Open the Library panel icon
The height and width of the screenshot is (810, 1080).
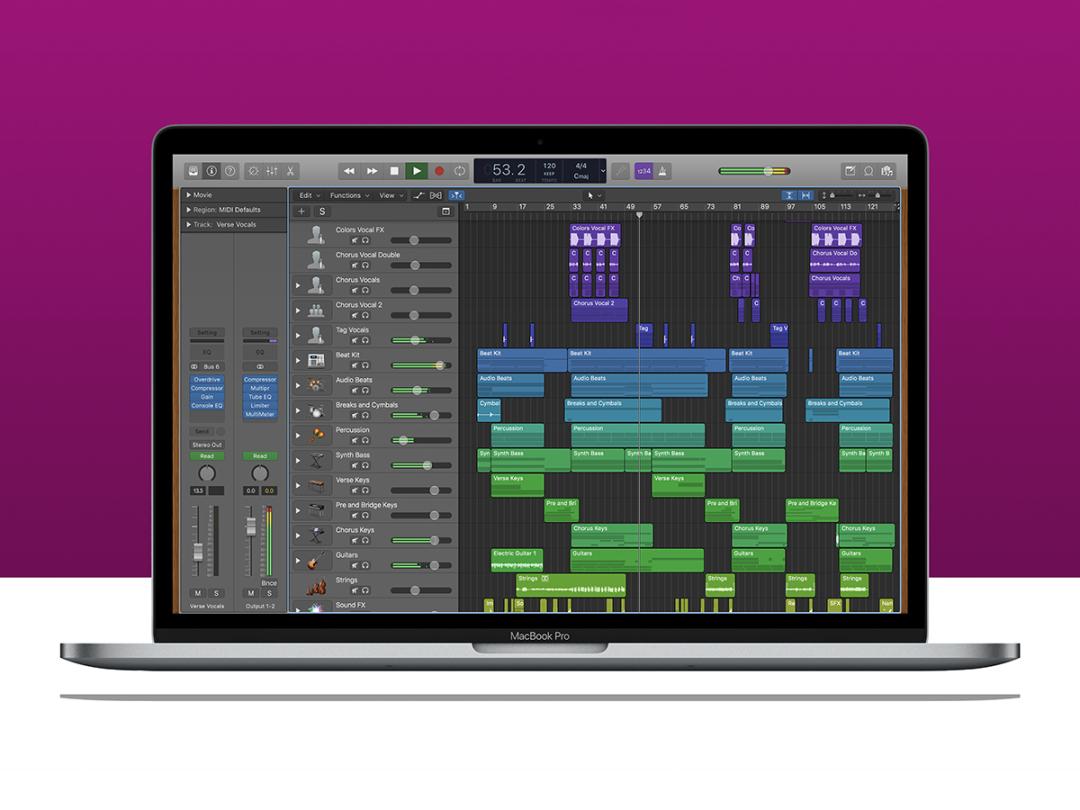point(193,171)
